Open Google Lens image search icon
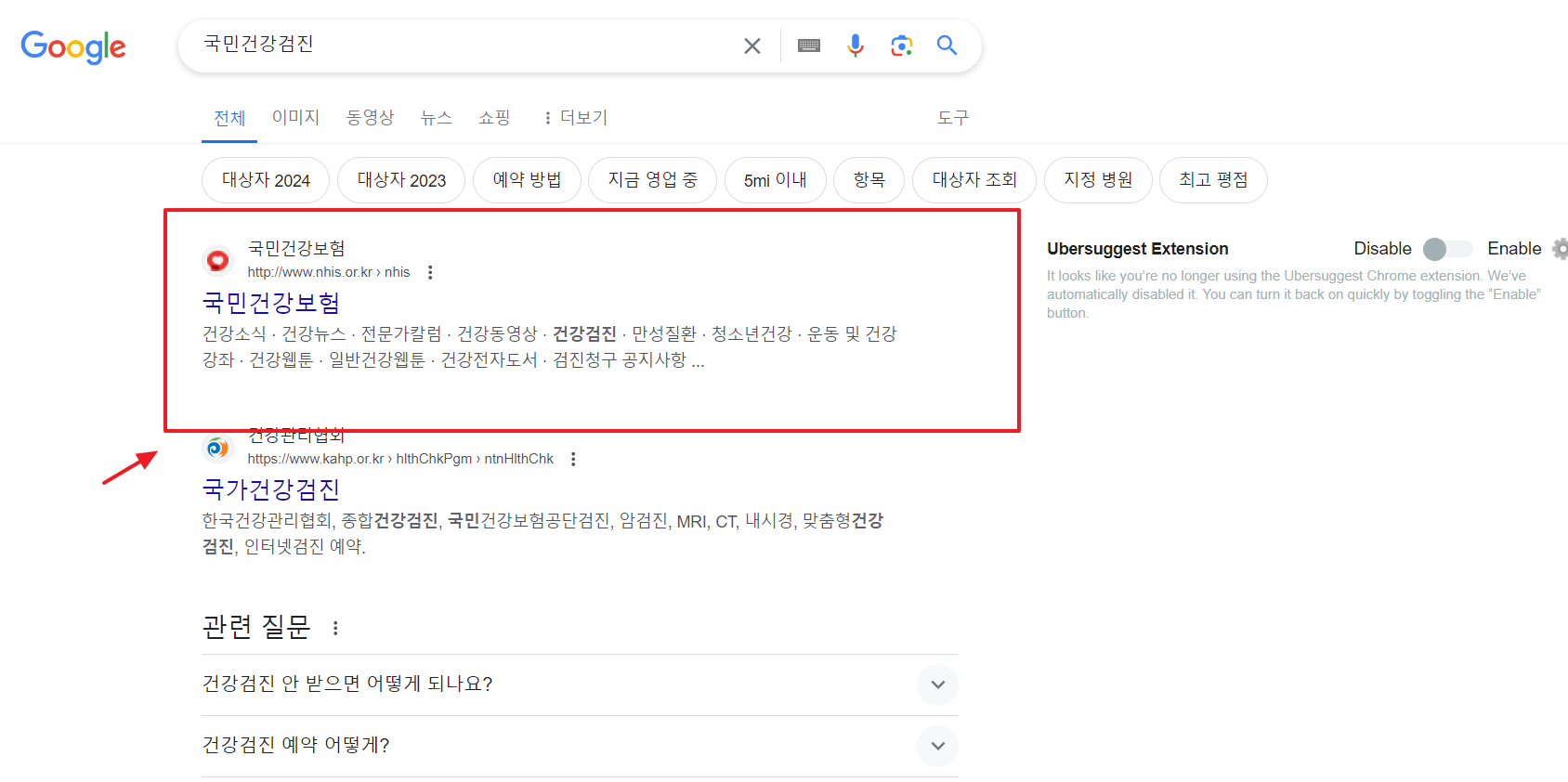 click(901, 46)
